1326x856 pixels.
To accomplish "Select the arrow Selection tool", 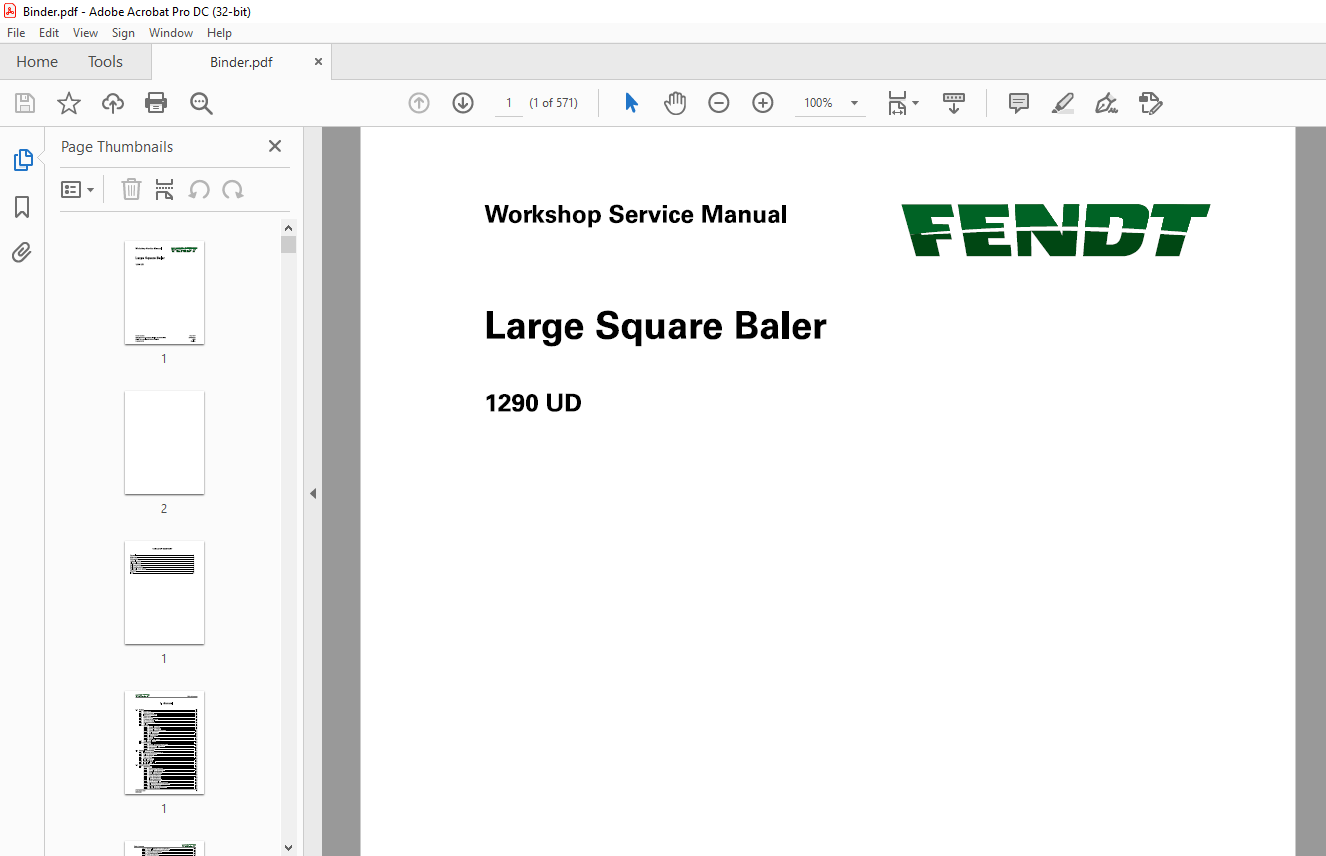I will pos(631,103).
